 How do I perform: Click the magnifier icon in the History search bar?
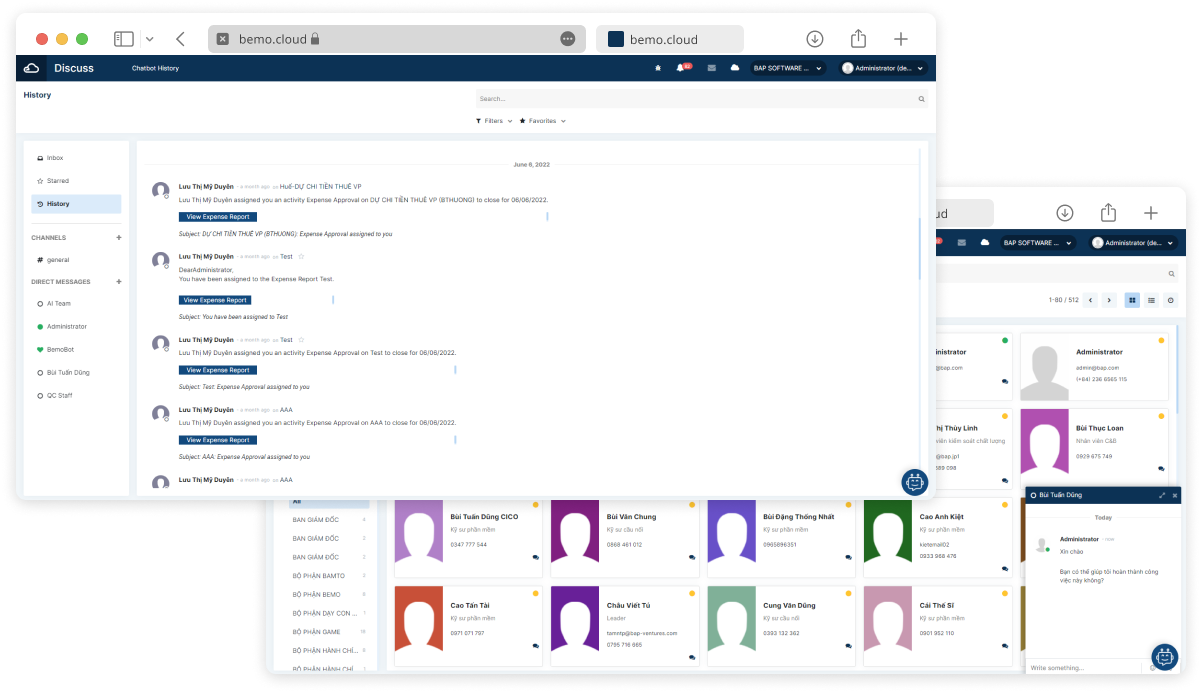click(922, 99)
